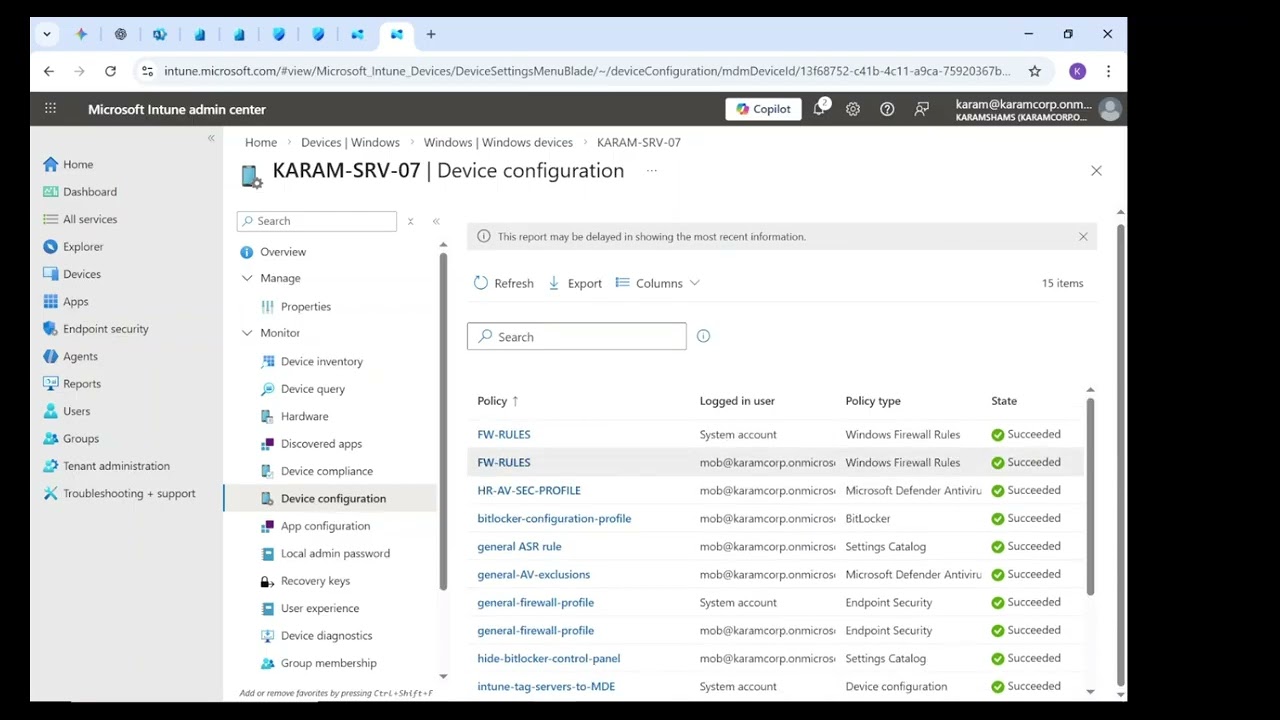Close the Device configuration blade
Viewport: 1280px width, 720px height.
pos(1096,171)
